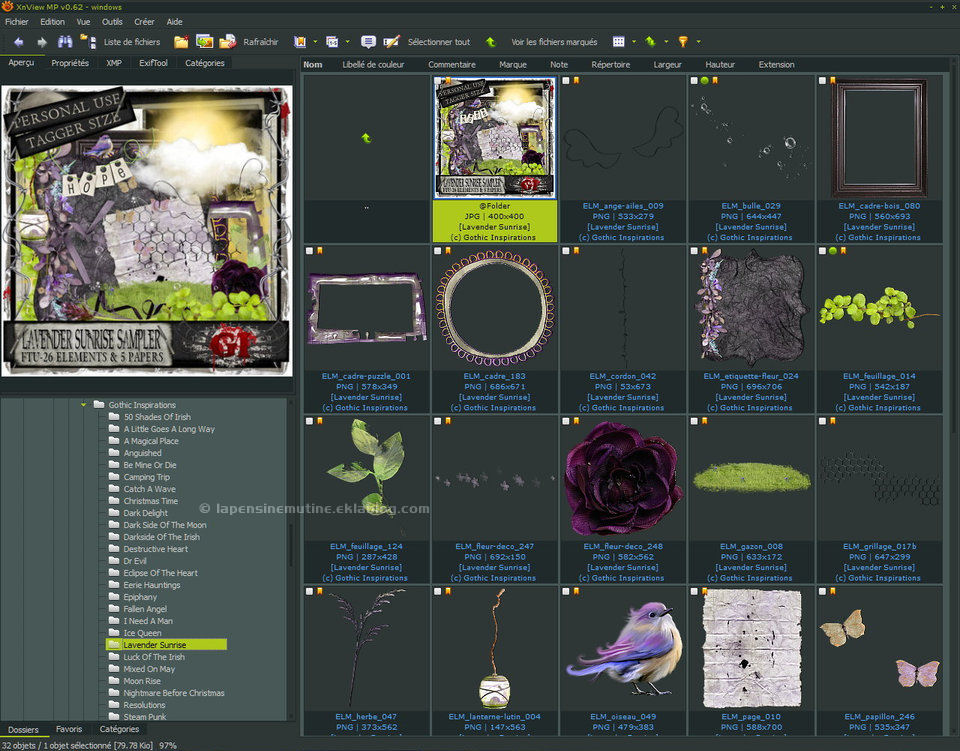The height and width of the screenshot is (751, 960).
Task: Open the dropdown arrow beside the grid view icon
Action: pyautogui.click(x=634, y=42)
